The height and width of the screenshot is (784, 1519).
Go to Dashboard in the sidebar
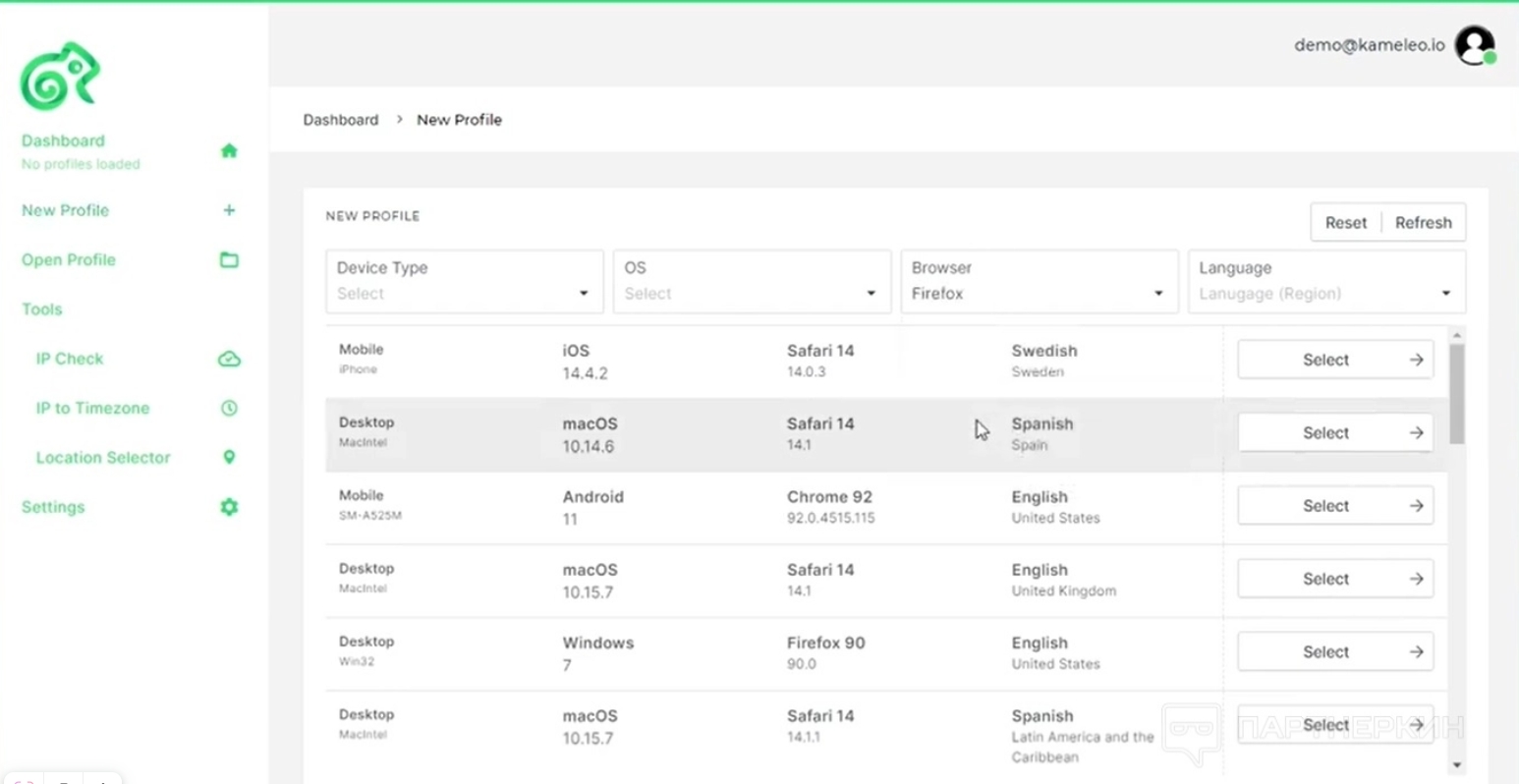click(x=63, y=140)
